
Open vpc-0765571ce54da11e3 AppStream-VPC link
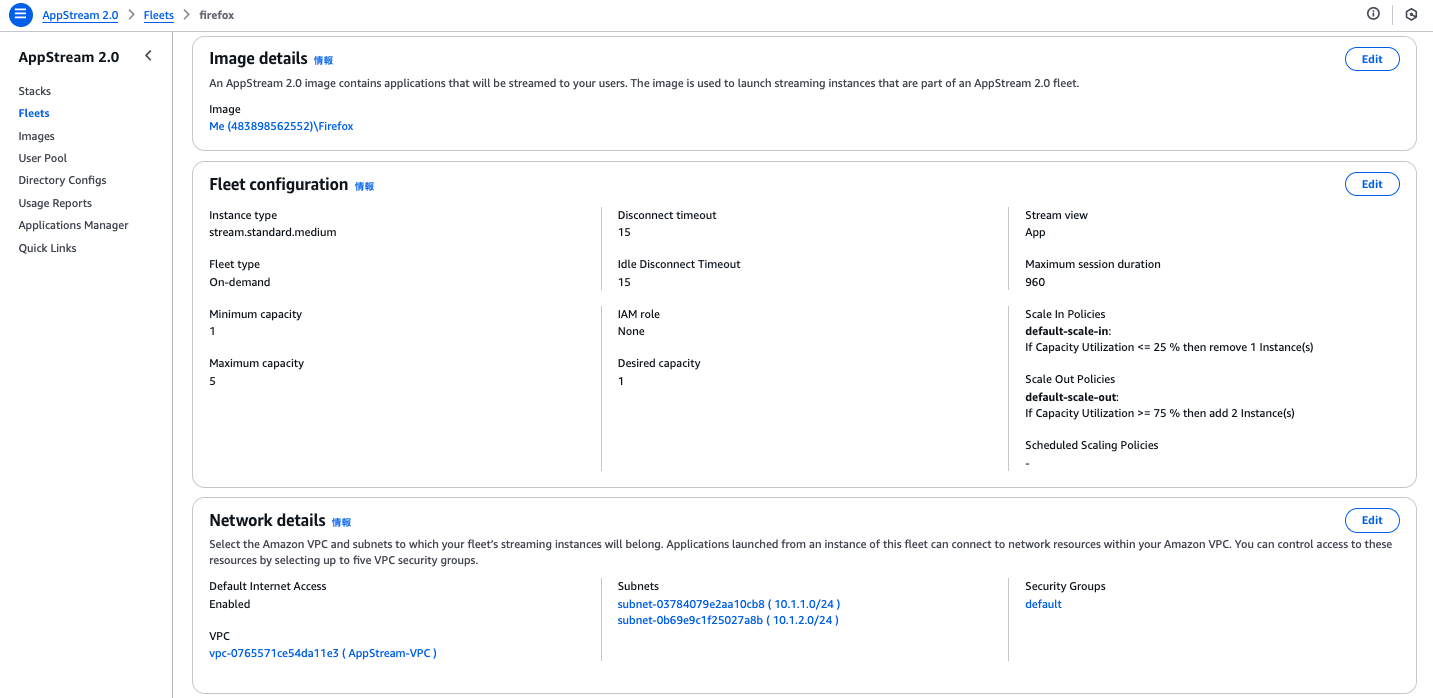[323, 653]
